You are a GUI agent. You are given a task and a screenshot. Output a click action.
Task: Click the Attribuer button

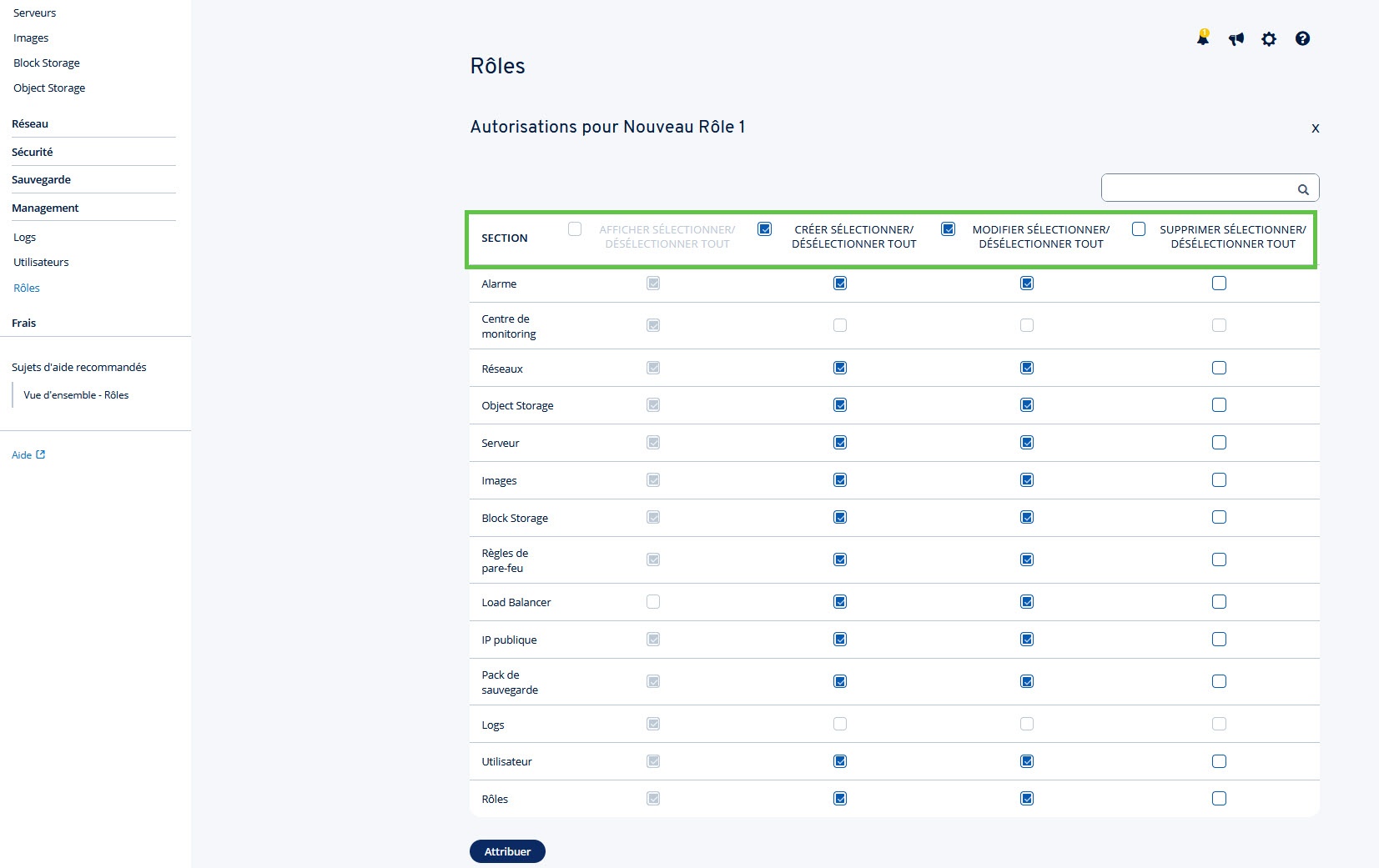(x=507, y=851)
